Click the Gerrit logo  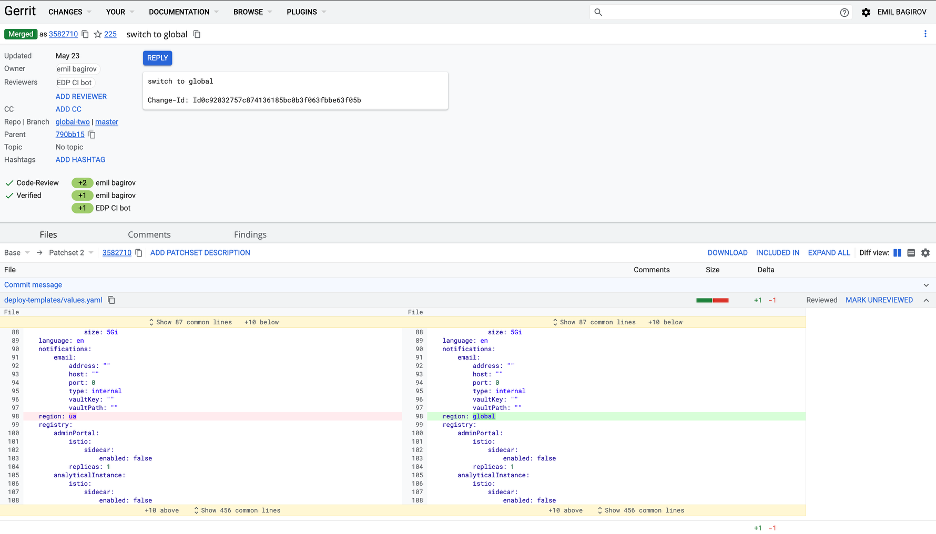tap(20, 11)
